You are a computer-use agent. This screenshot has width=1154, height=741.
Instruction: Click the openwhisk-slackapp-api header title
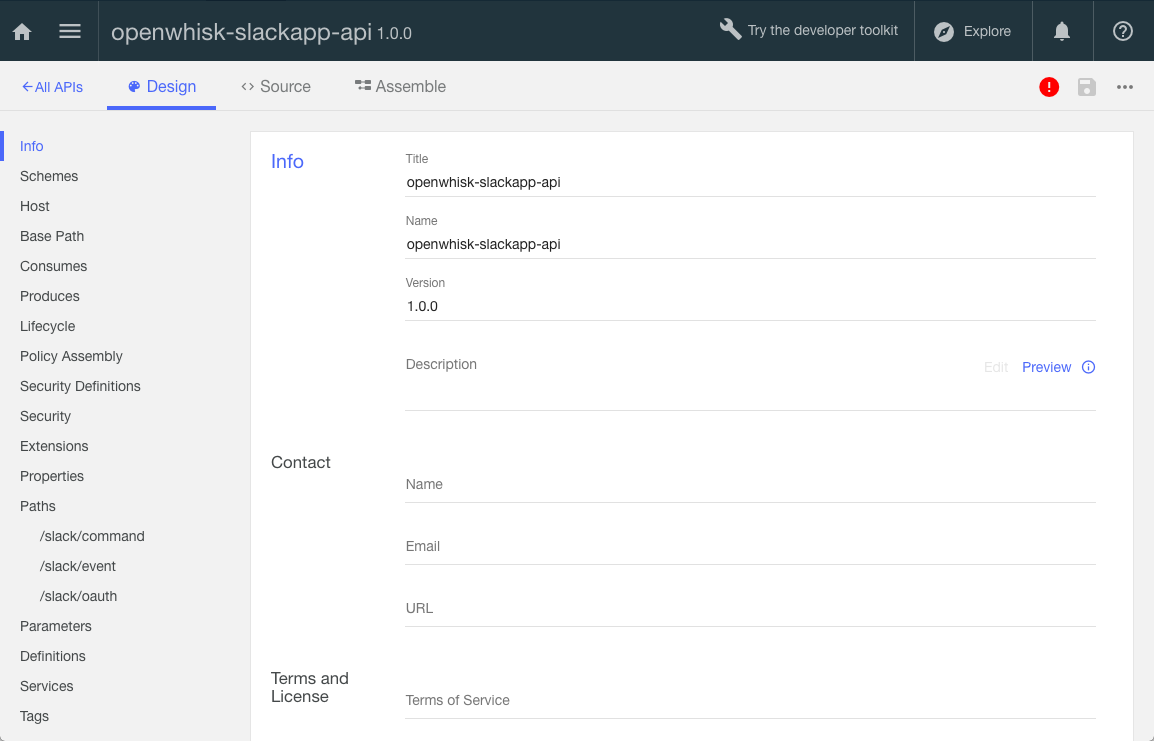pyautogui.click(x=241, y=32)
